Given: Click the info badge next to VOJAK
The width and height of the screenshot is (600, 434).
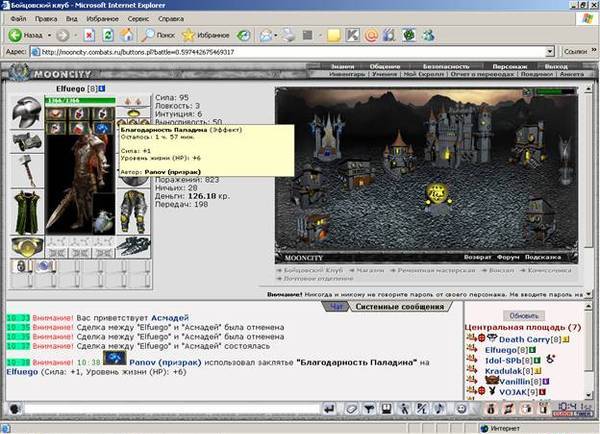Looking at the screenshot, I should pos(543,392).
